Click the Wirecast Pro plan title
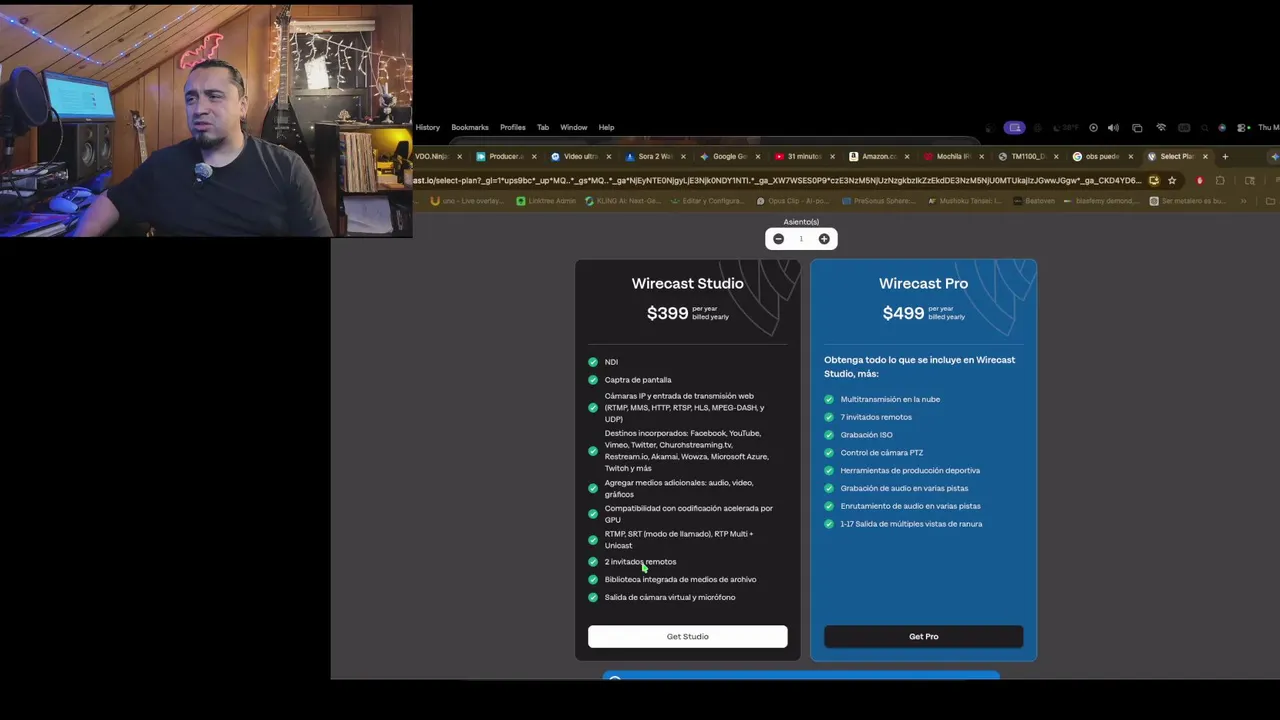This screenshot has height=720, width=1280. (x=924, y=284)
